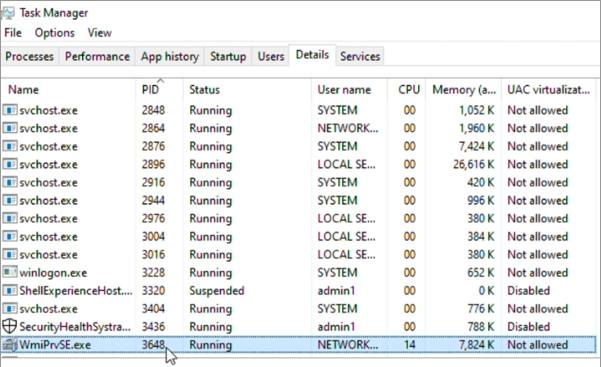Image resolution: width=601 pixels, height=367 pixels.
Task: Click Not allowed in winlogon.exe row
Action: tap(538, 273)
